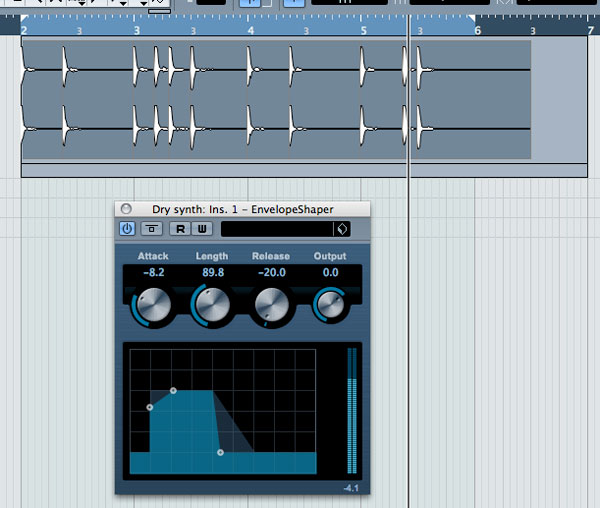Click the Length label
This screenshot has height=508, width=600.
[x=212, y=256]
